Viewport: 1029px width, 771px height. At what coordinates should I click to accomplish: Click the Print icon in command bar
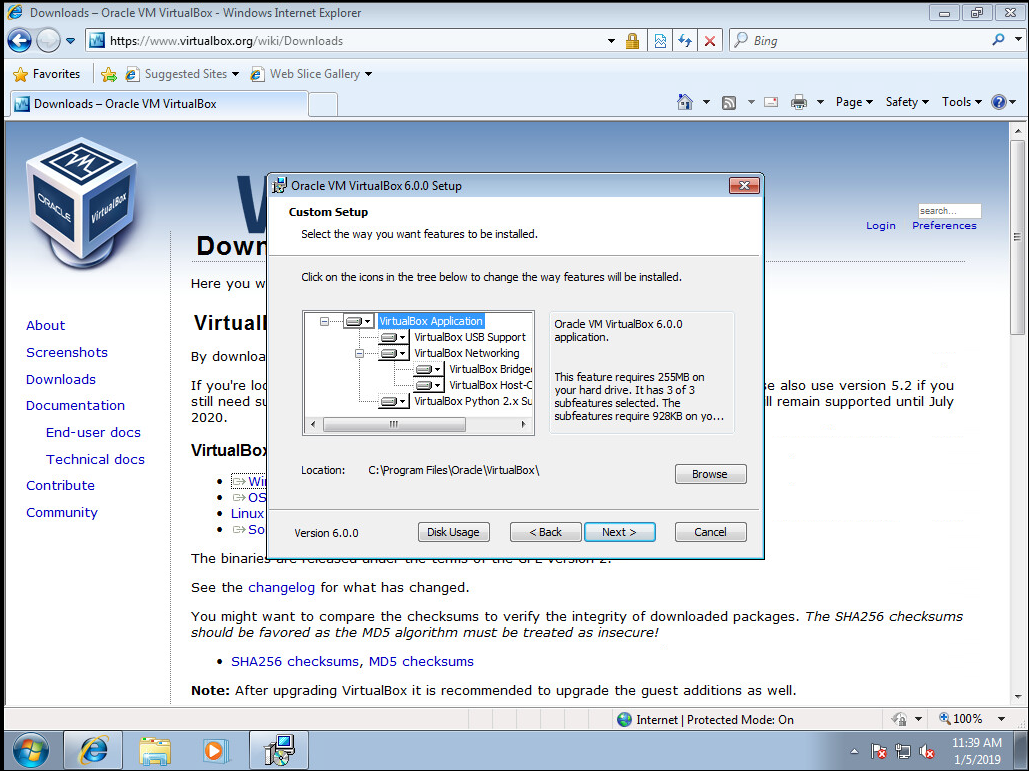(x=799, y=102)
